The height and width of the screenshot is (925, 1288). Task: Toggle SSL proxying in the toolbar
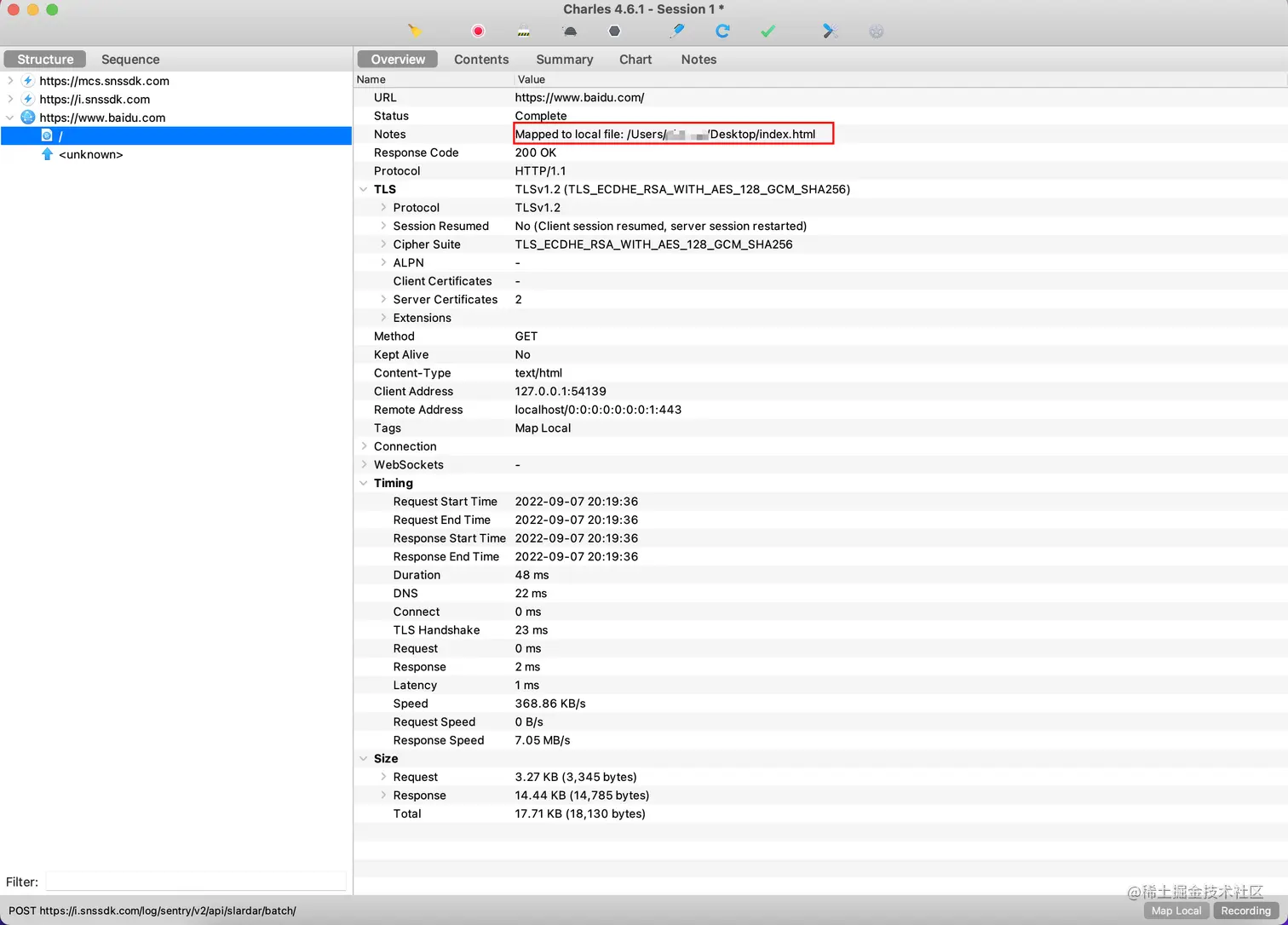pos(524,32)
